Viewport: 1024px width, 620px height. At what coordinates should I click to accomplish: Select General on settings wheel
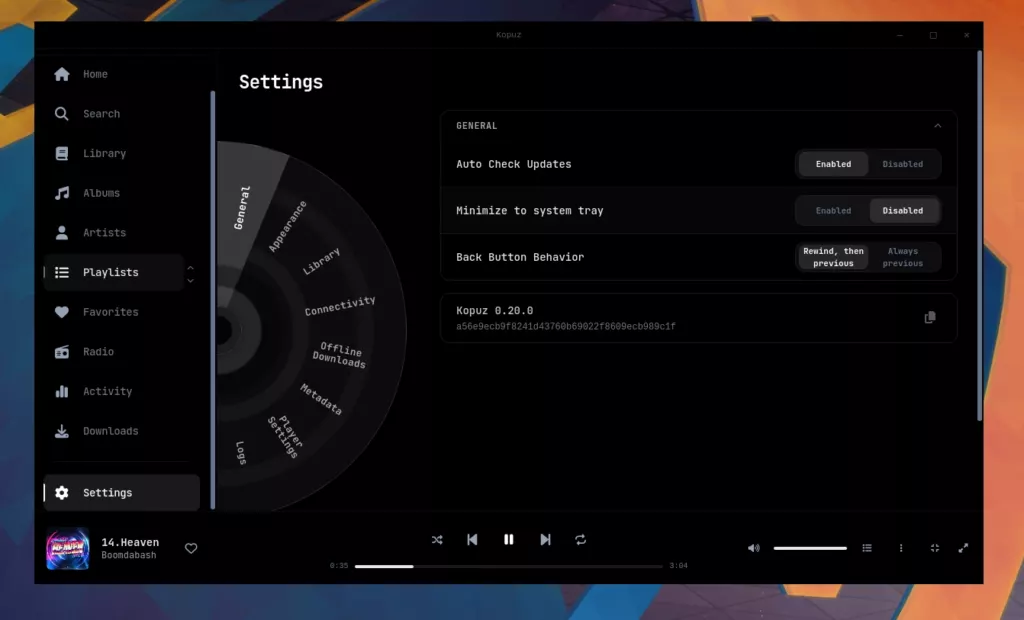tap(242, 208)
